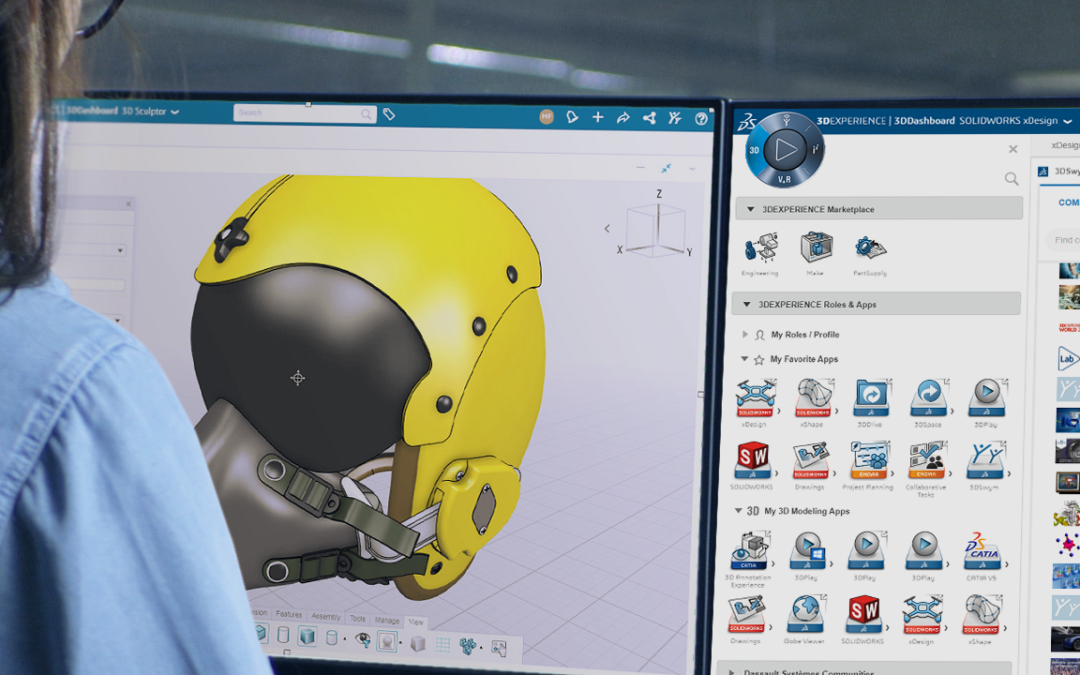Toggle the highlighted display mode icon
Image resolution: width=1080 pixels, height=675 pixels.
(387, 641)
